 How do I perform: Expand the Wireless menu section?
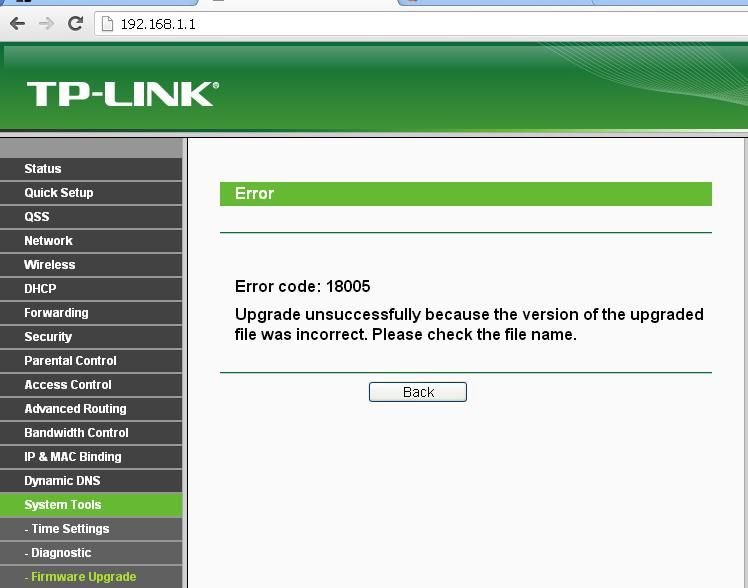50,265
